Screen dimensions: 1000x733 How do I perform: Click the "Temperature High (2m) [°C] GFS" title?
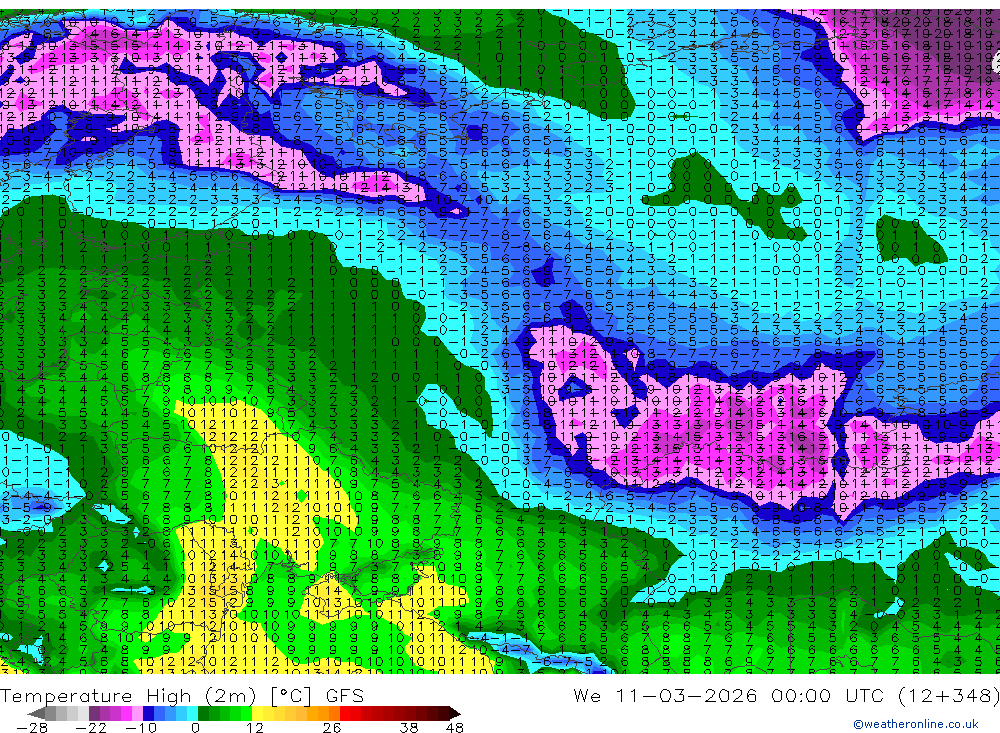182,696
